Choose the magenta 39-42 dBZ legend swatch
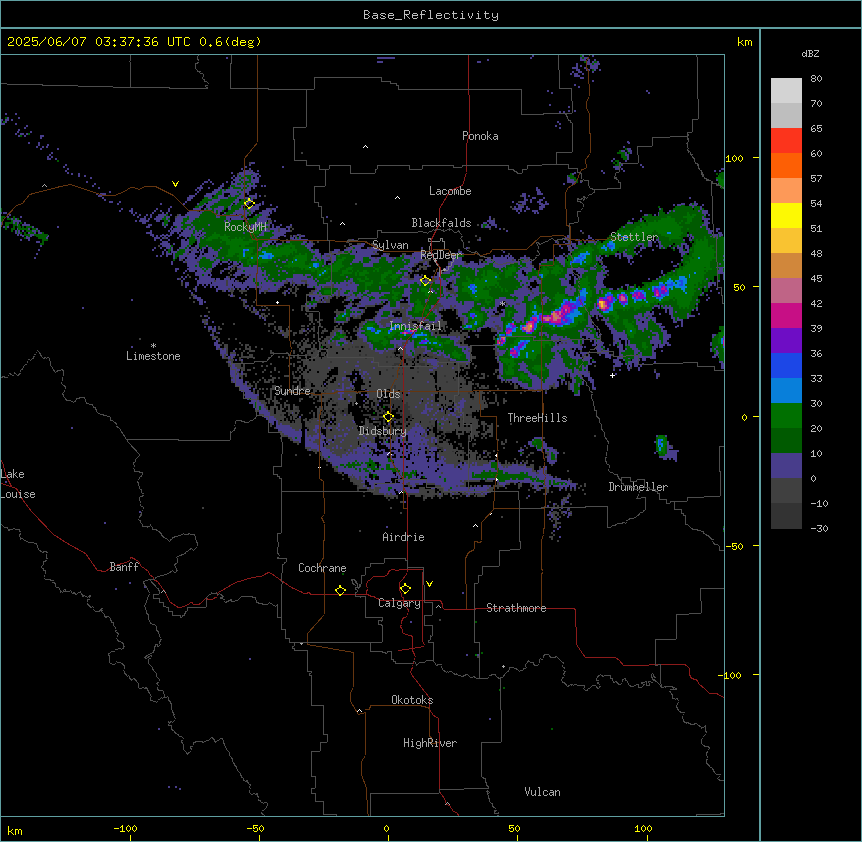862x842 pixels. click(x=786, y=315)
